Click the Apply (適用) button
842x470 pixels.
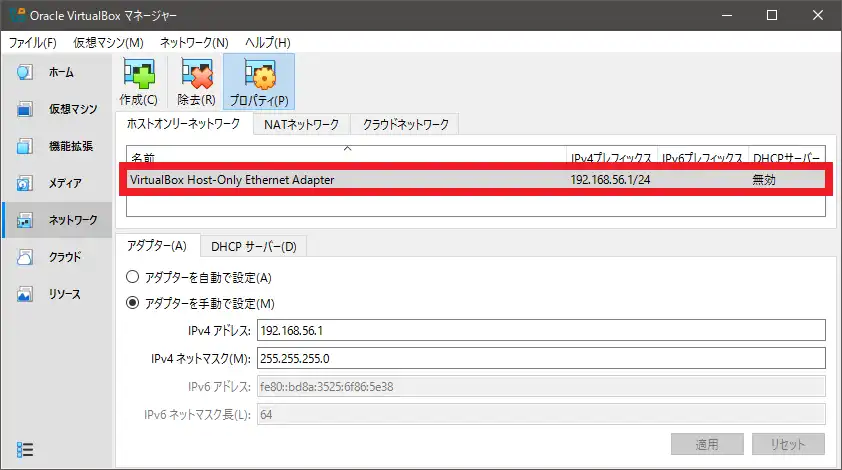pyautogui.click(x=707, y=444)
